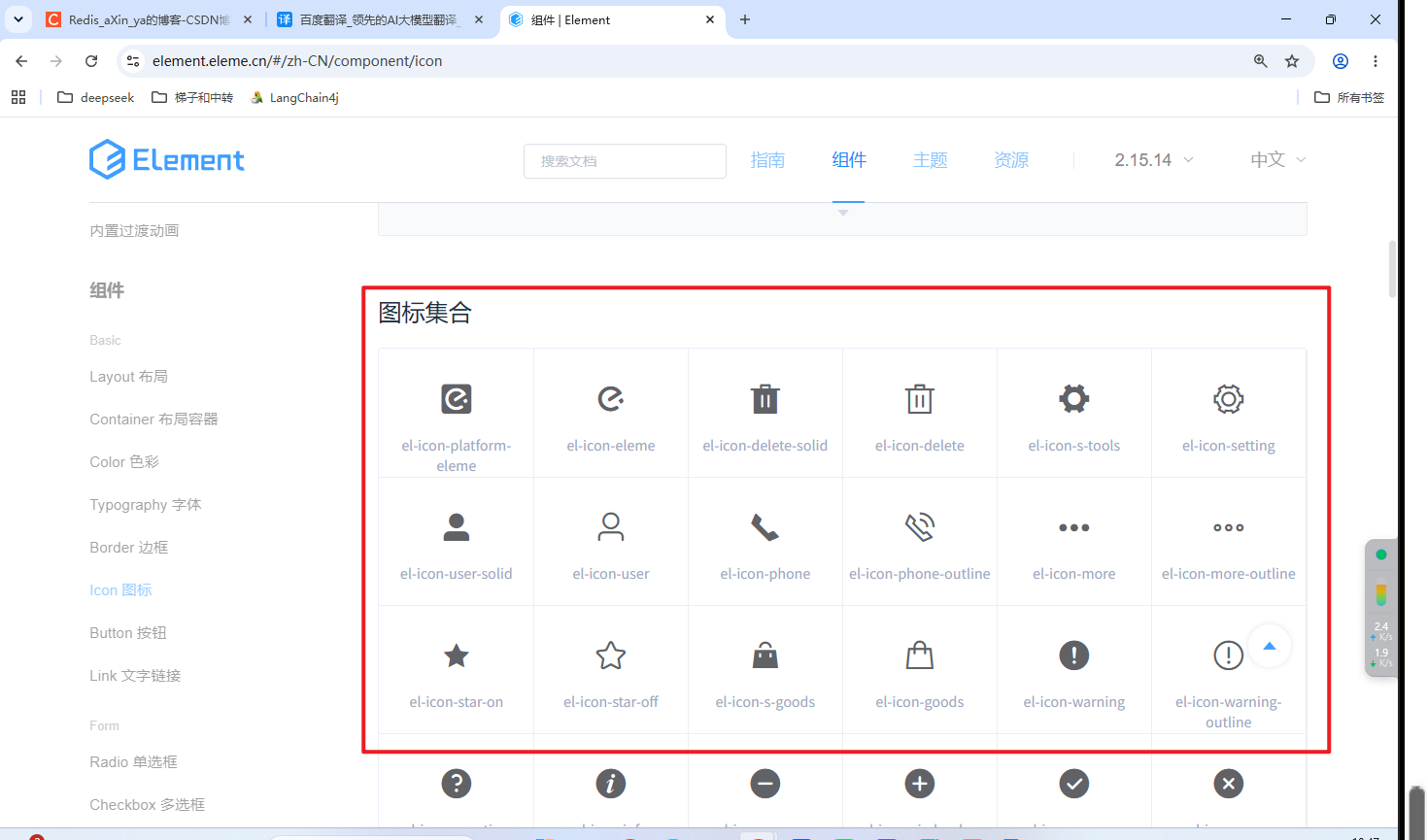
Task: Open Container 布局容器 in sidebar
Action: 153,420
